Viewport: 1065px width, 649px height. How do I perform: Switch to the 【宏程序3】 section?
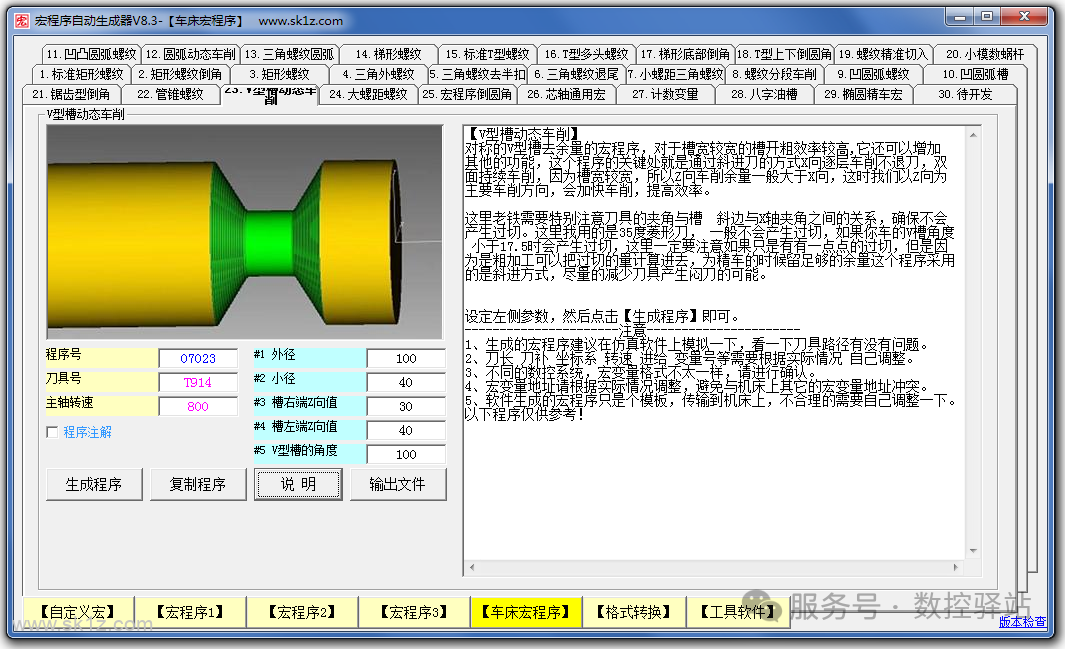coord(414,612)
